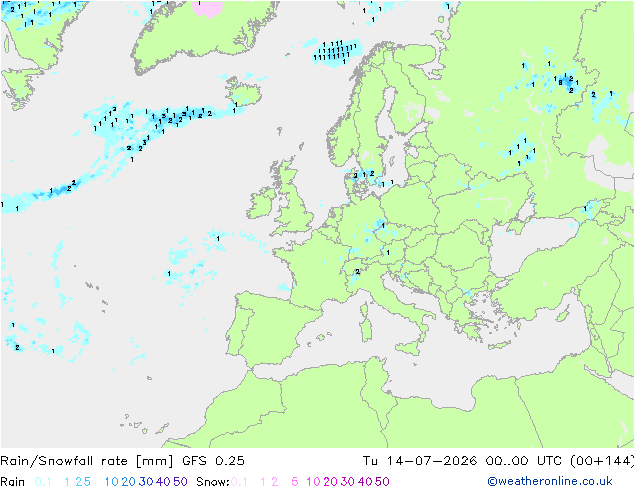Select the blue rain legend value 10
This screenshot has height=490, width=634.
pos(112,482)
